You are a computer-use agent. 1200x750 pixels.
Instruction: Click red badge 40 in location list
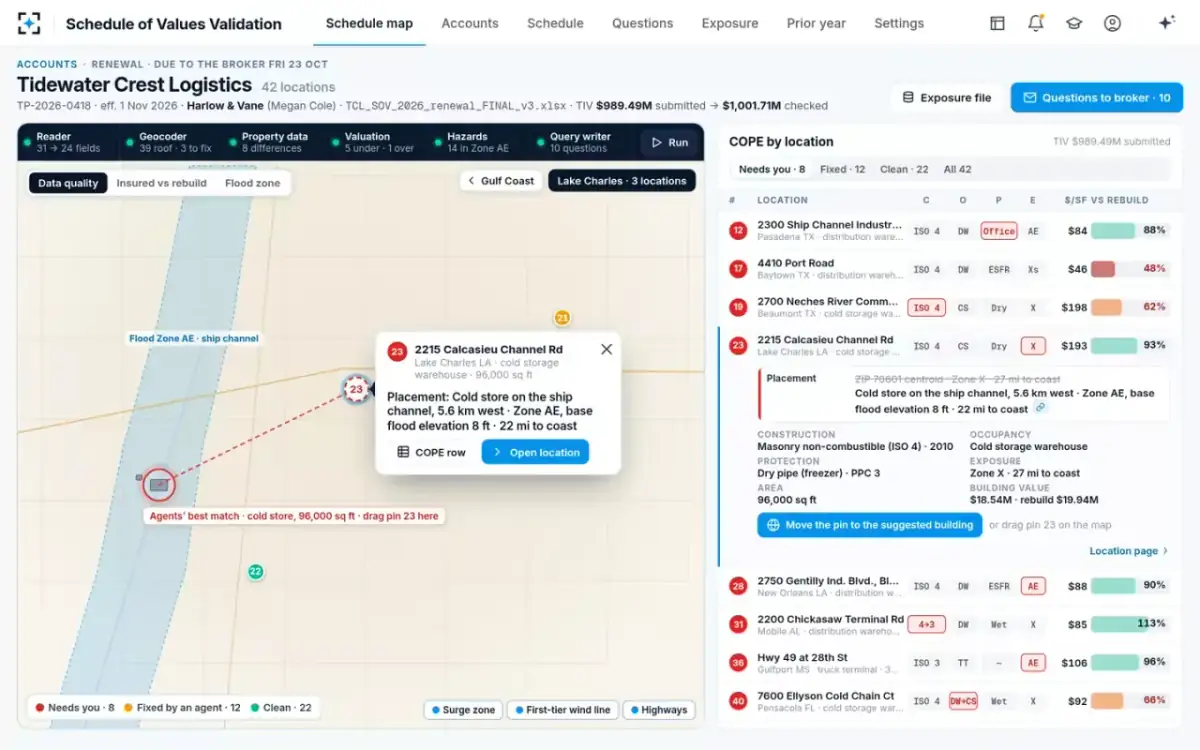738,701
